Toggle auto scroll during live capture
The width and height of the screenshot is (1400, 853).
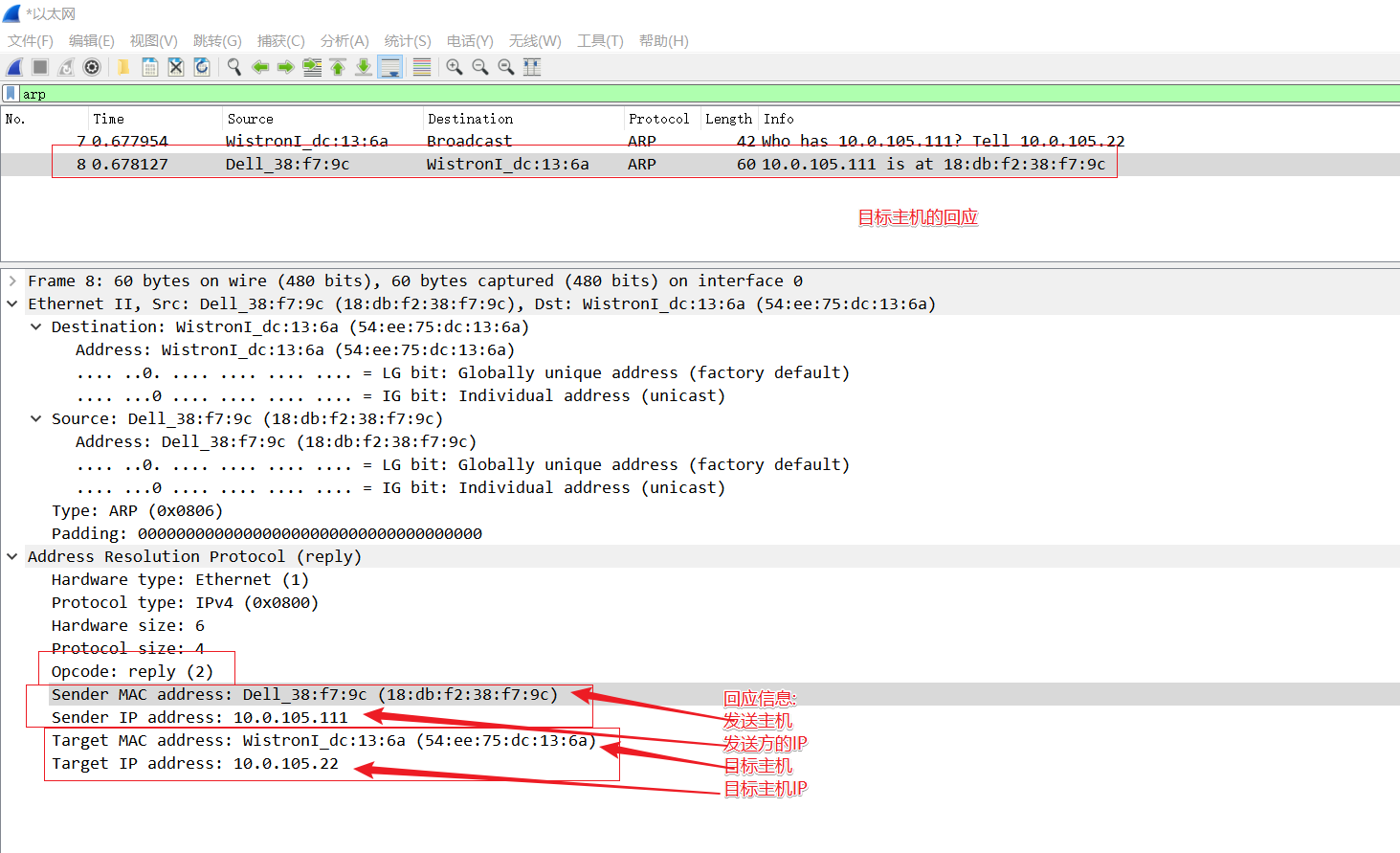(389, 67)
